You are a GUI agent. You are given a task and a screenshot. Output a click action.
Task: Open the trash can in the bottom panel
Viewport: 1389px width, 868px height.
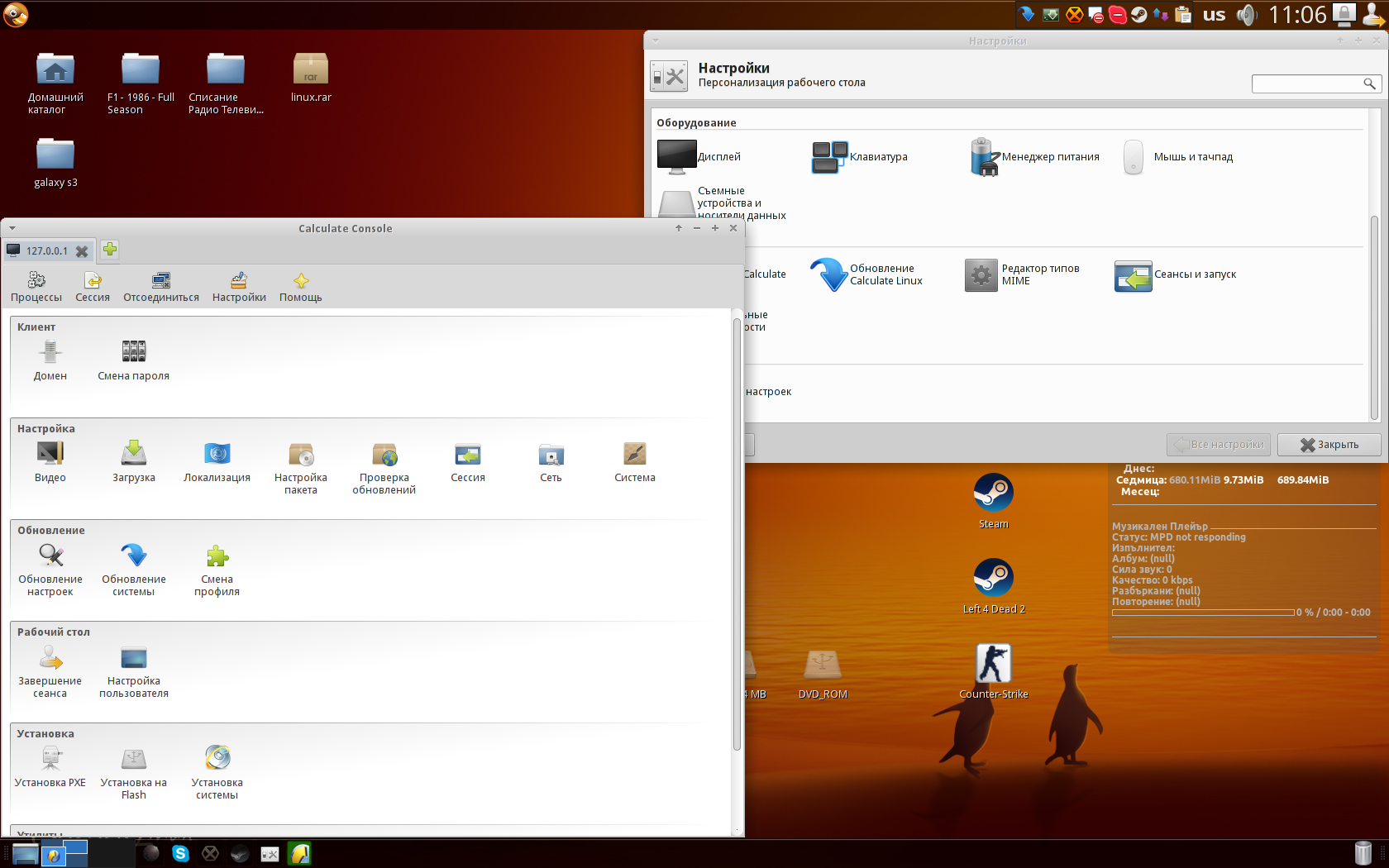1363,853
